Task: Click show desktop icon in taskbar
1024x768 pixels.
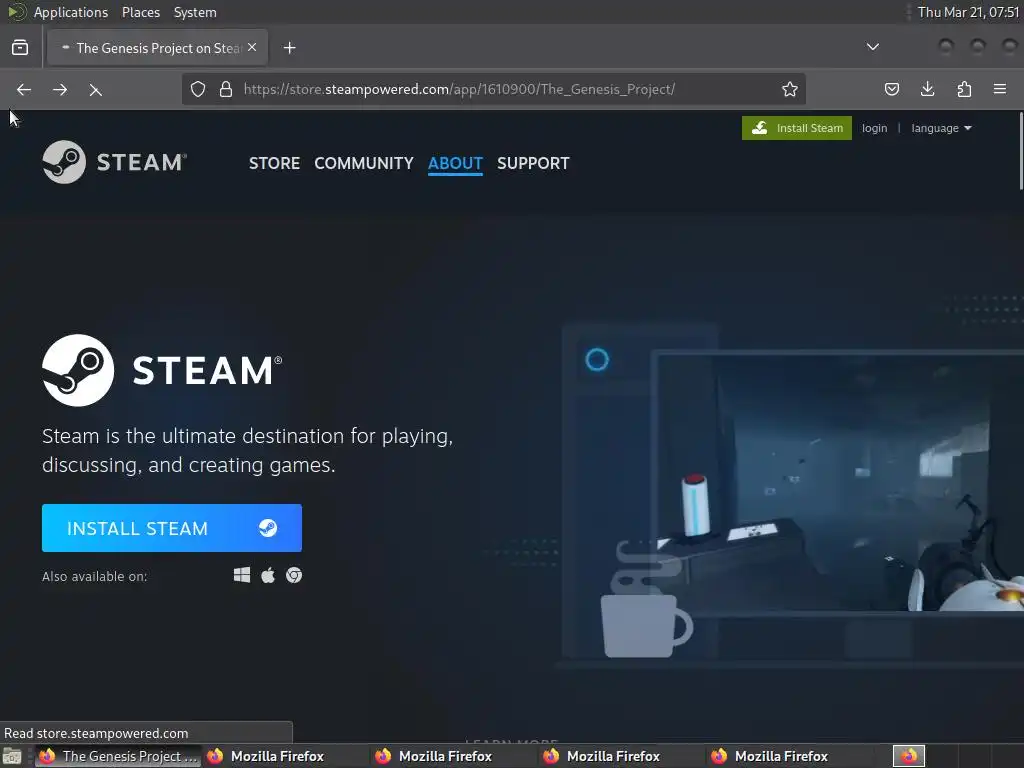Action: coord(12,756)
